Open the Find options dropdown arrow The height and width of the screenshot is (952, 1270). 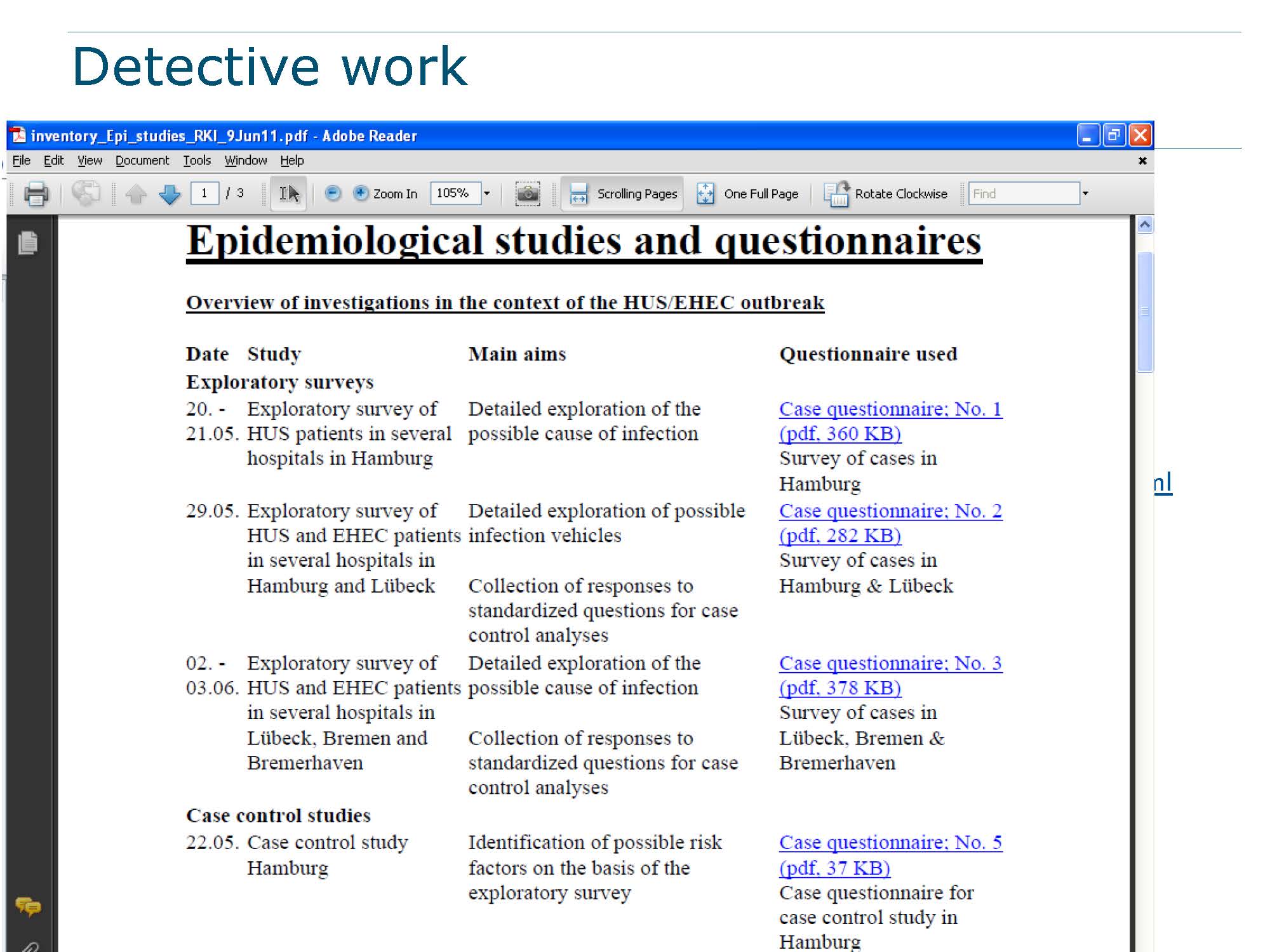1085,193
